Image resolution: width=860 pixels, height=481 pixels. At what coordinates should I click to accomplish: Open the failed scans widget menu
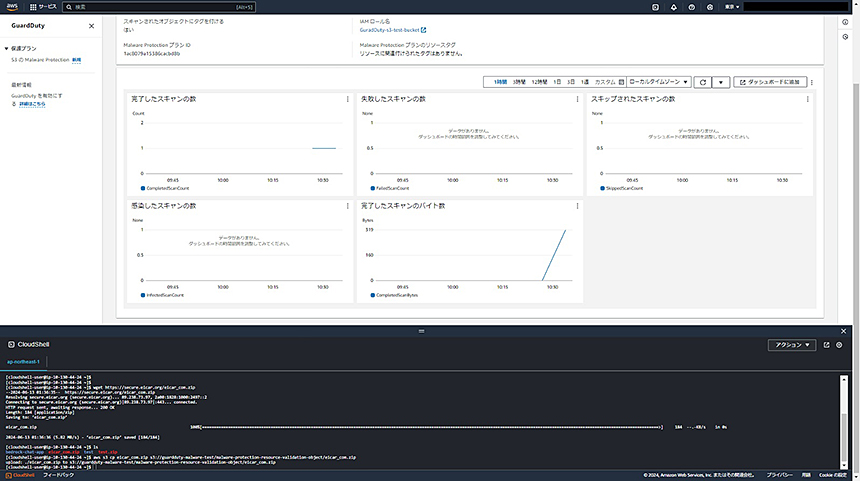578,99
